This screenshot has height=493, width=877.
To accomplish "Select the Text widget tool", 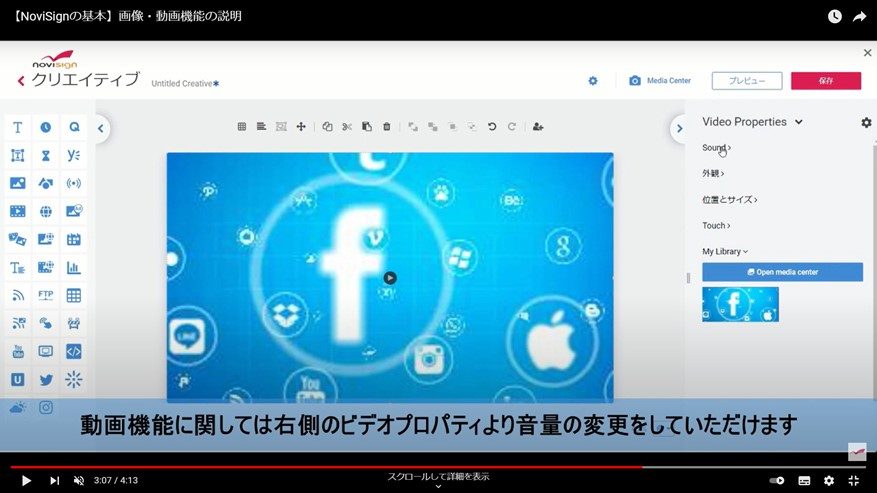I will click(x=17, y=128).
